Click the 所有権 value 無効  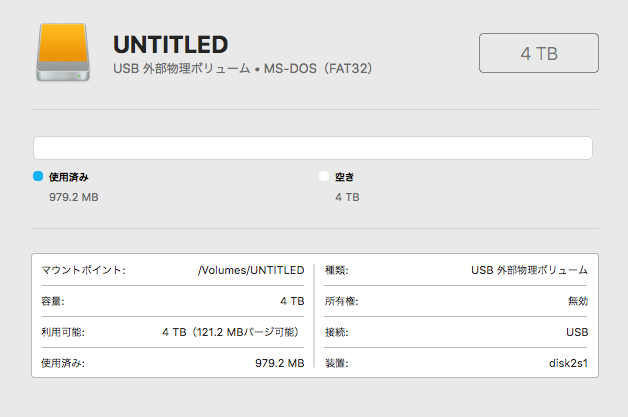578,301
